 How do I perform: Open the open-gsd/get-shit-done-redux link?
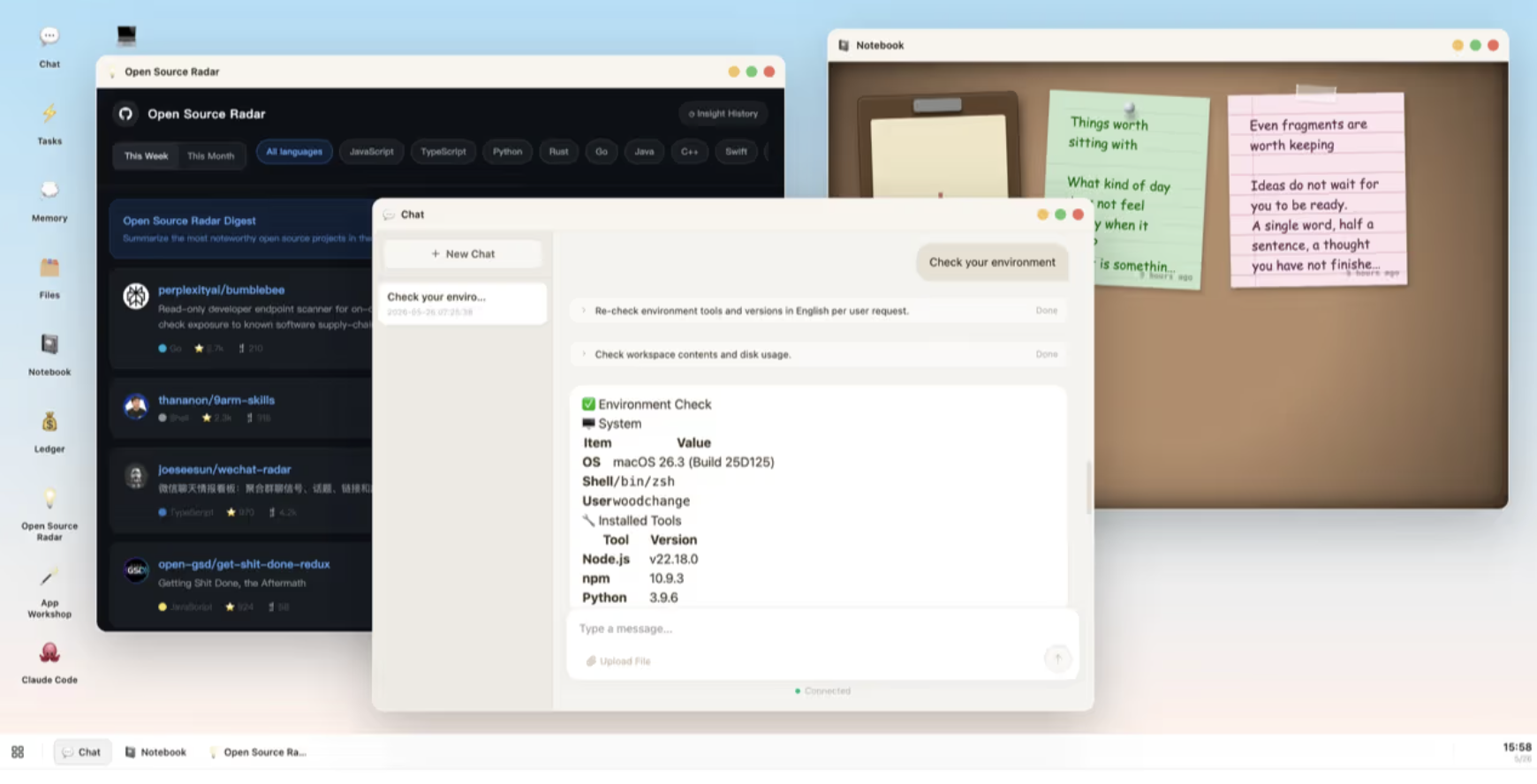click(x=244, y=564)
